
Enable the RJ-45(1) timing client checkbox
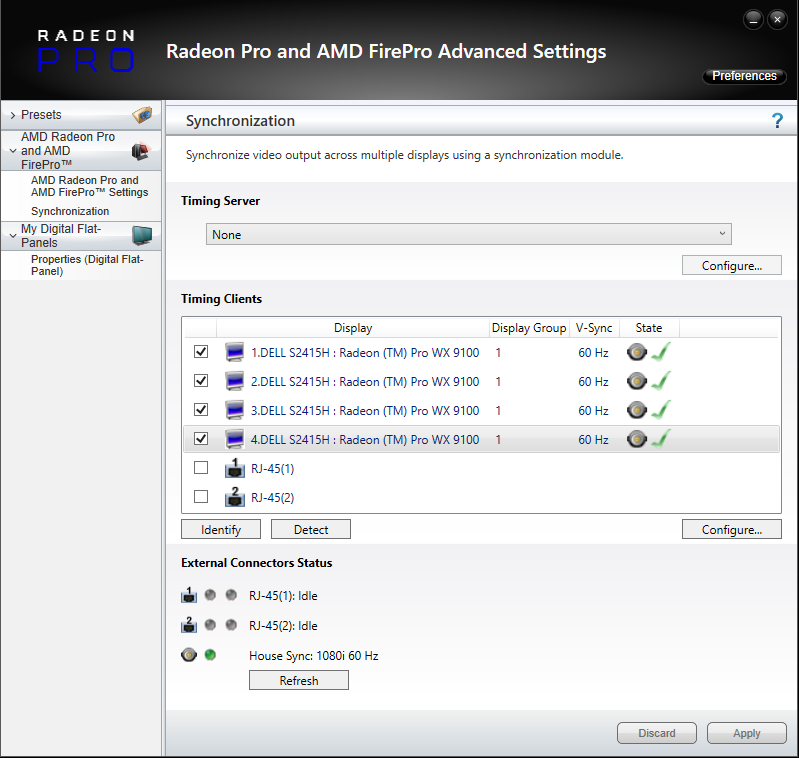201,468
